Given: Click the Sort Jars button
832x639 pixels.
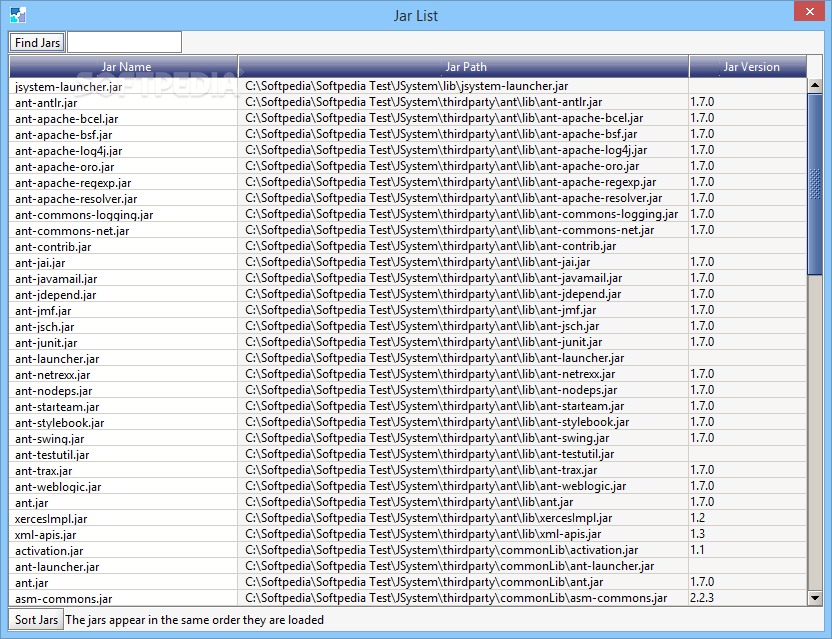Looking at the screenshot, I should tap(36, 619).
